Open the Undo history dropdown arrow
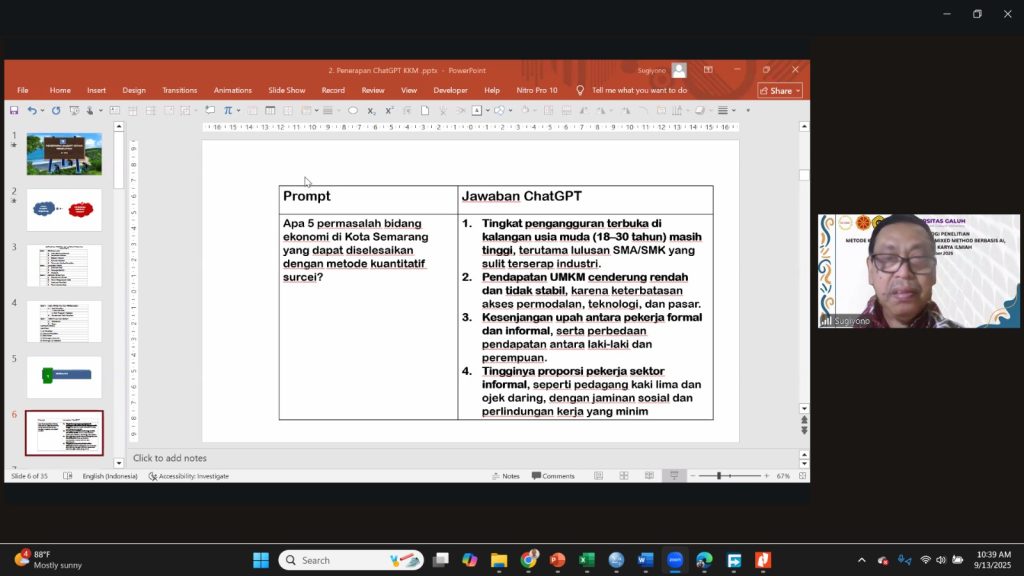The width and height of the screenshot is (1024, 576). (x=43, y=110)
